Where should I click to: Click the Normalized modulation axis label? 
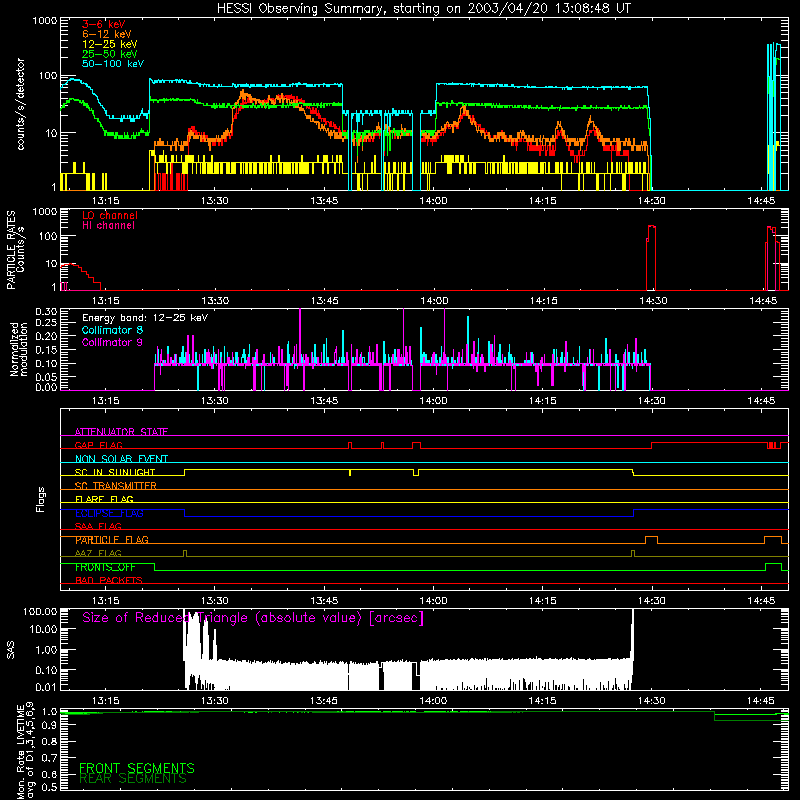point(19,349)
